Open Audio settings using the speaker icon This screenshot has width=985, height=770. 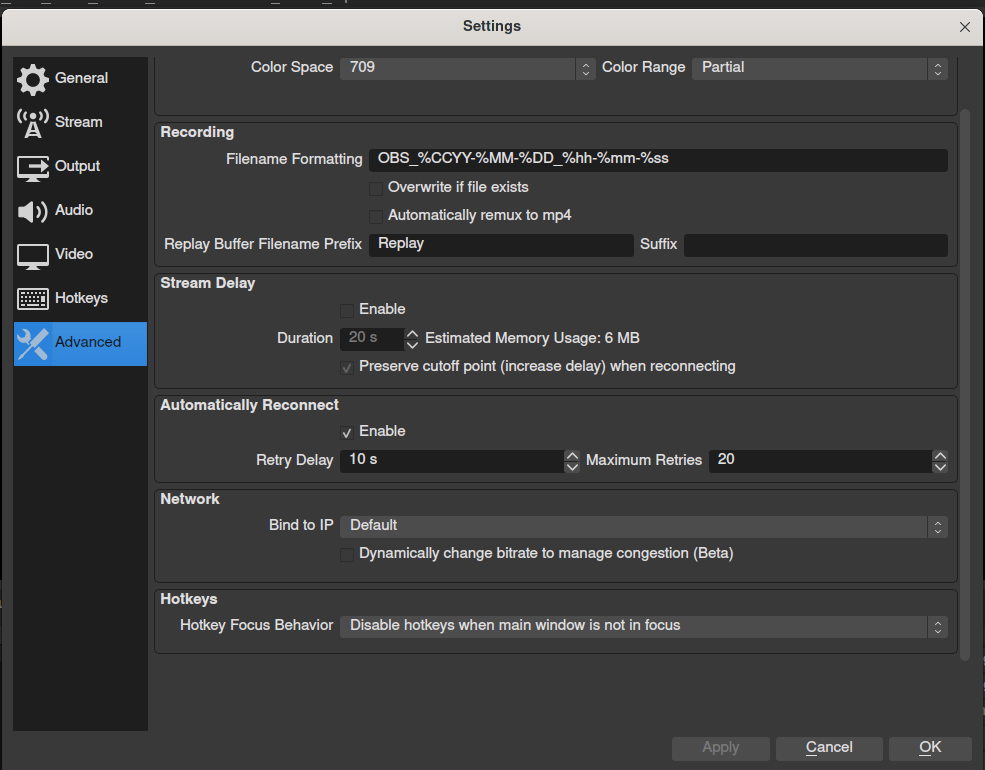click(x=32, y=210)
